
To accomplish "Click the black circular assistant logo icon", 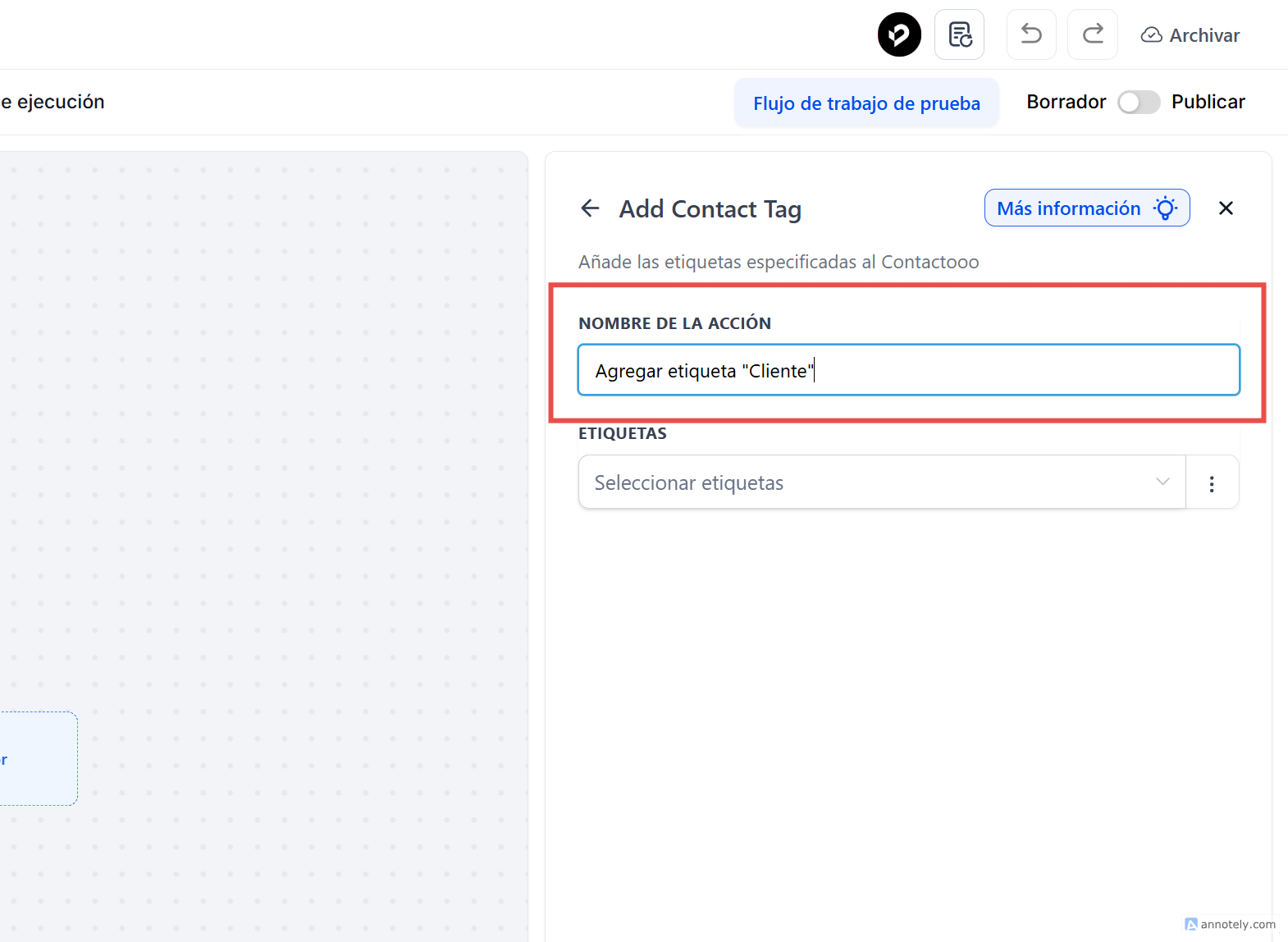I will click(899, 35).
